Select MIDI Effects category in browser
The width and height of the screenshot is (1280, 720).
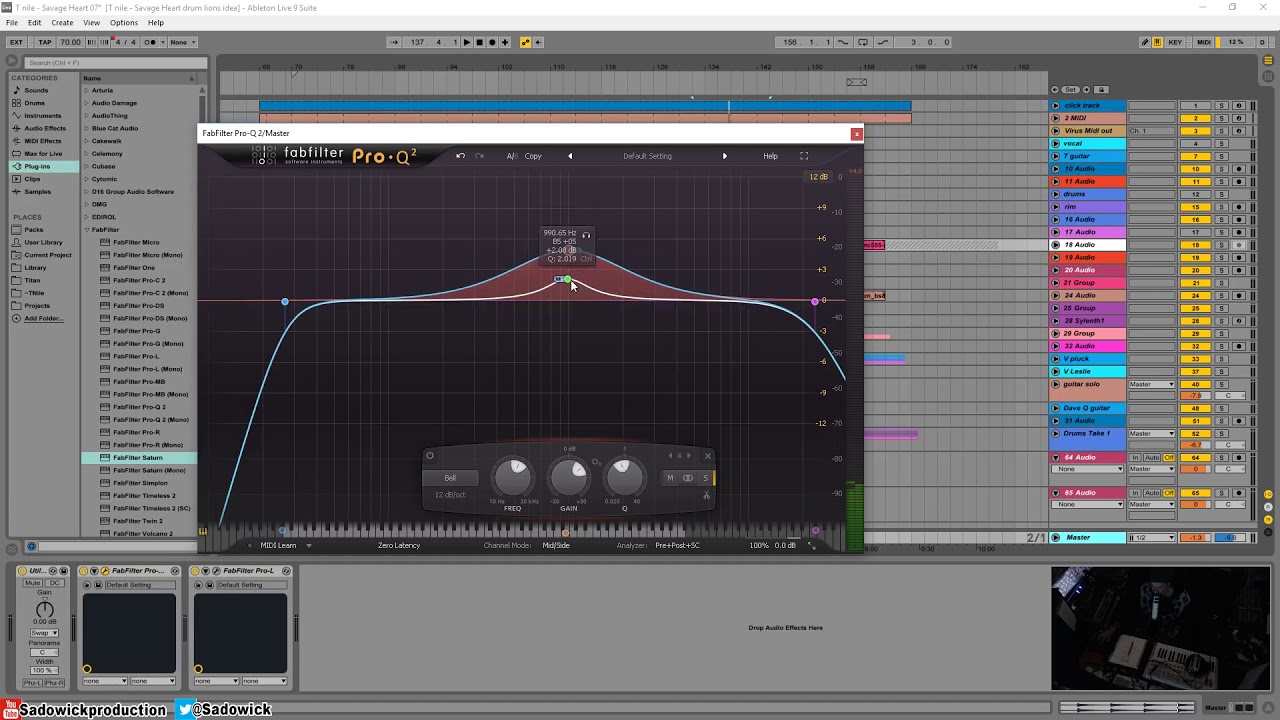pyautogui.click(x=43, y=141)
